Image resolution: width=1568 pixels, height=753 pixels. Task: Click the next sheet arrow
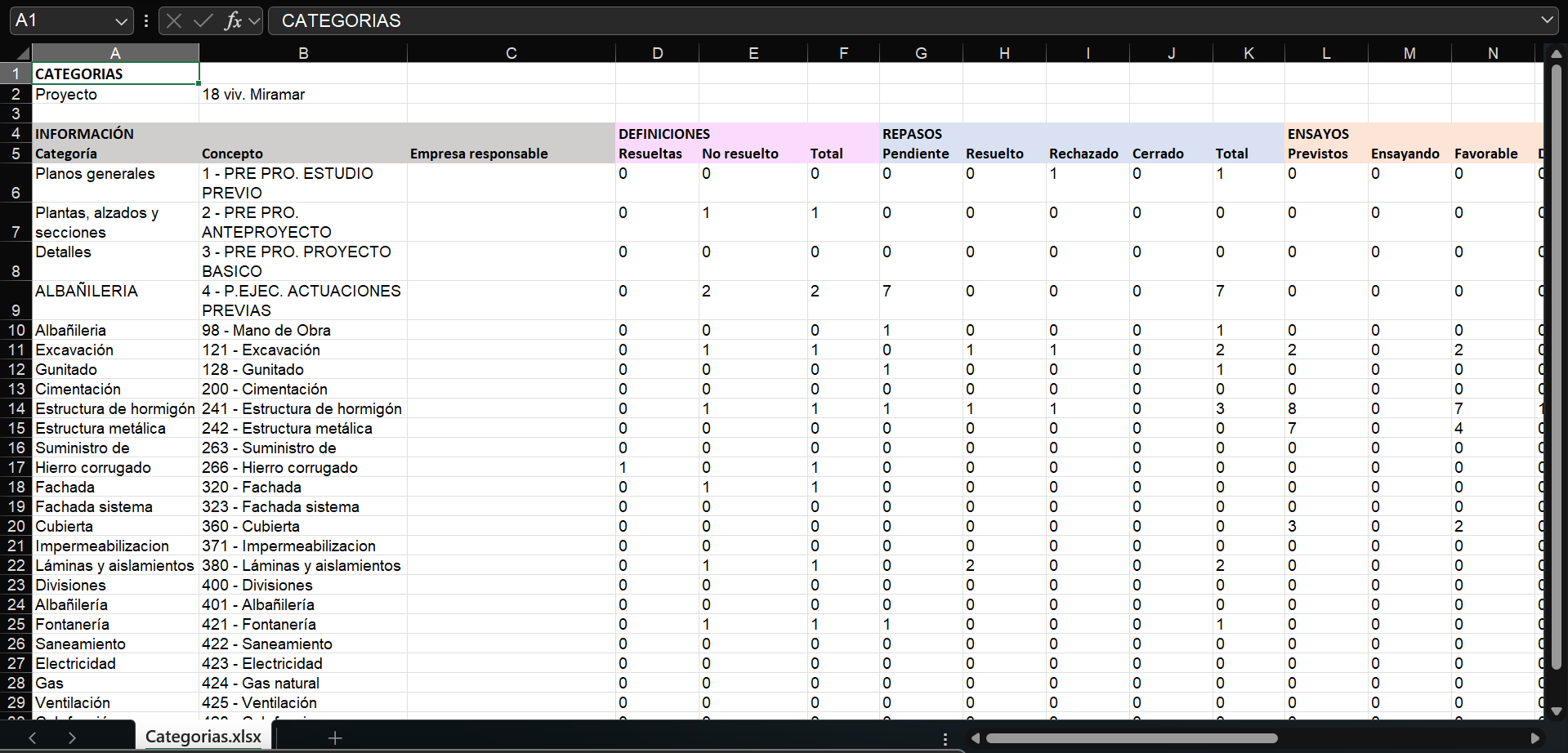72,738
